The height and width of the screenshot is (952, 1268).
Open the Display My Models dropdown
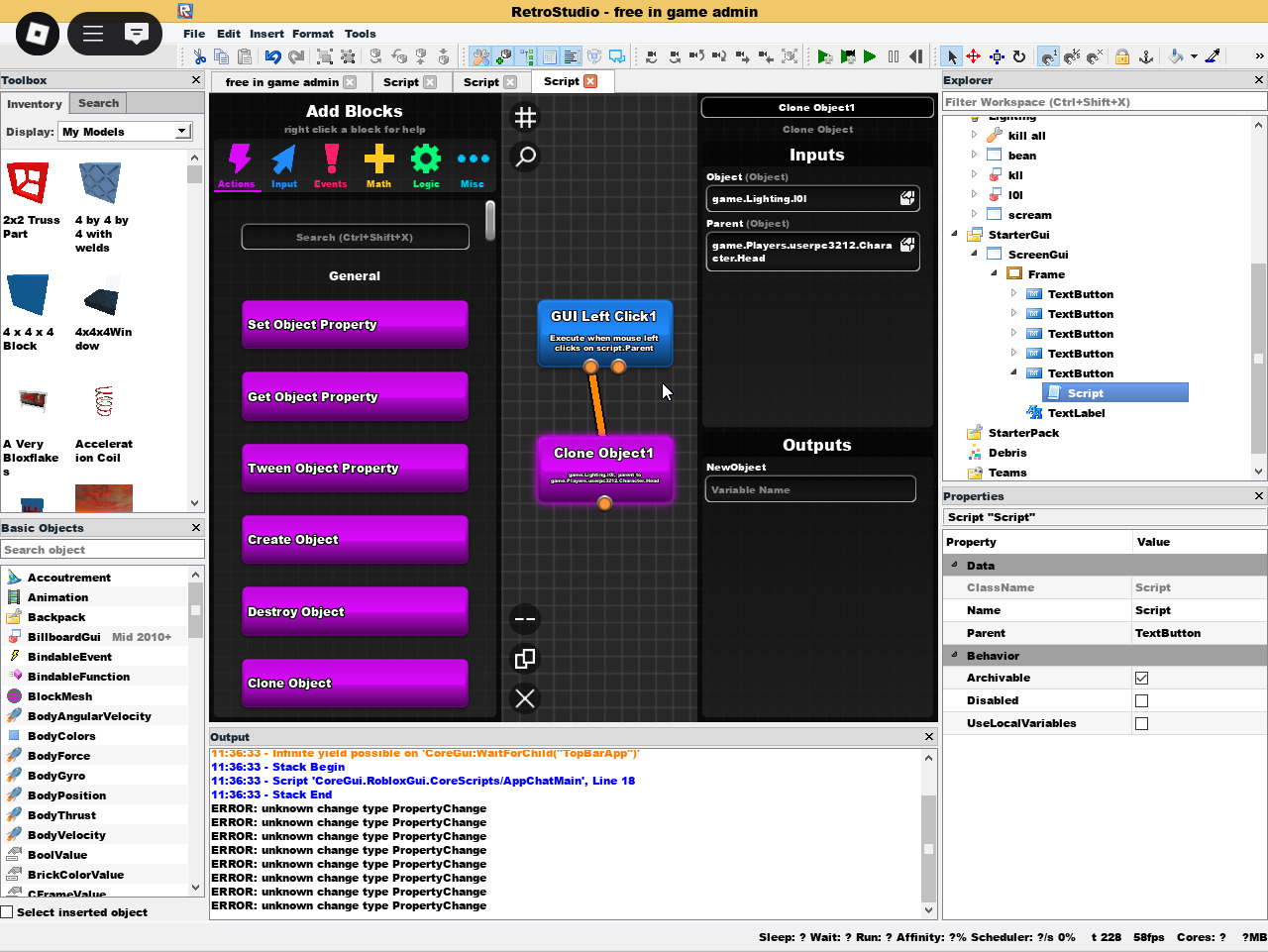pos(181,132)
